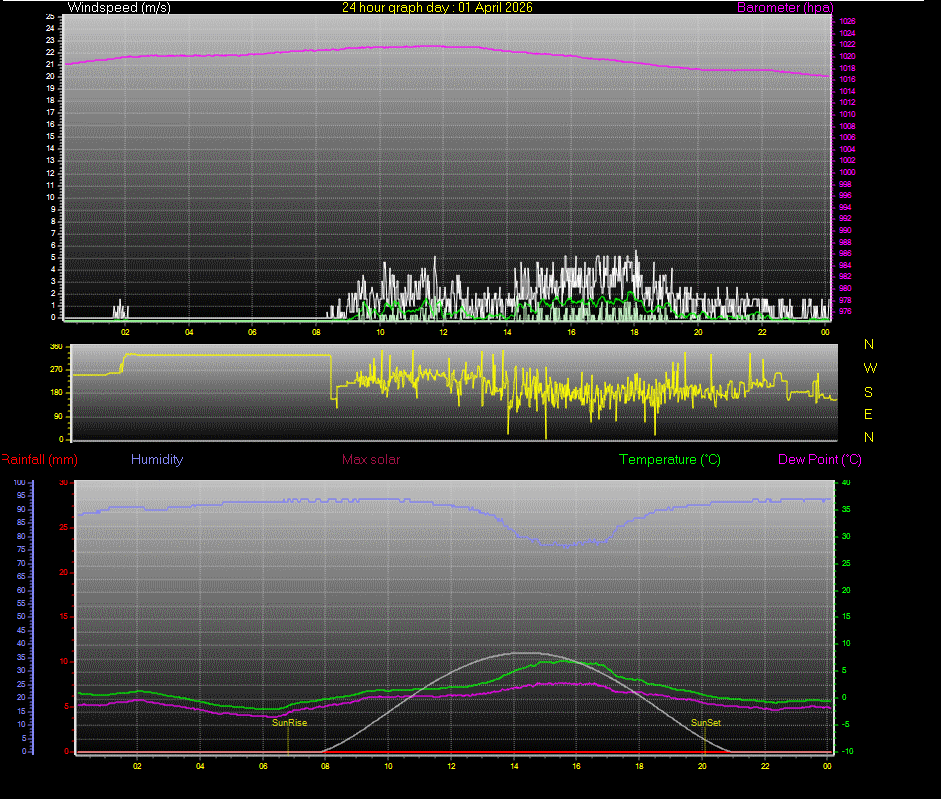941x799 pixels.
Task: Click the SunRise marker on the graph
Action: (x=288, y=722)
